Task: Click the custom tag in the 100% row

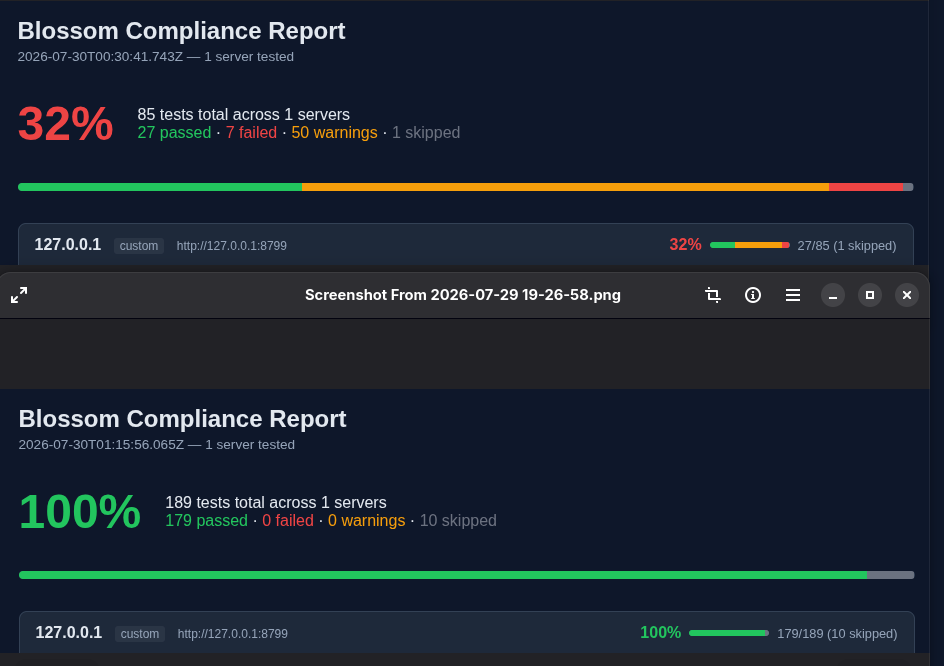Action: 140,633
